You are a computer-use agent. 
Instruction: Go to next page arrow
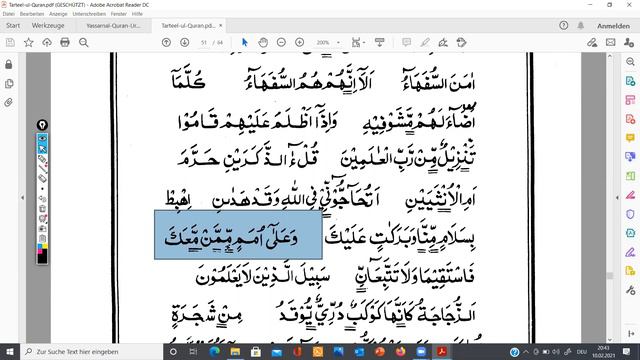(184, 42)
